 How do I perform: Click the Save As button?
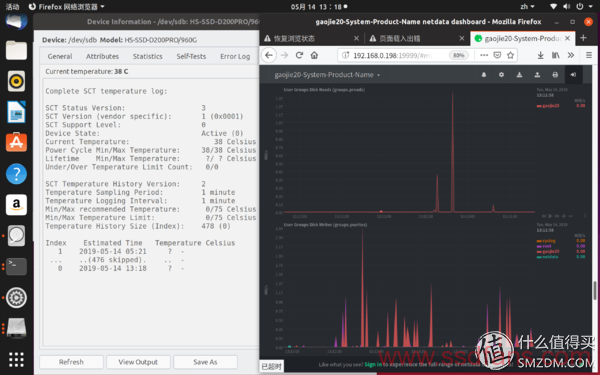pos(205,362)
